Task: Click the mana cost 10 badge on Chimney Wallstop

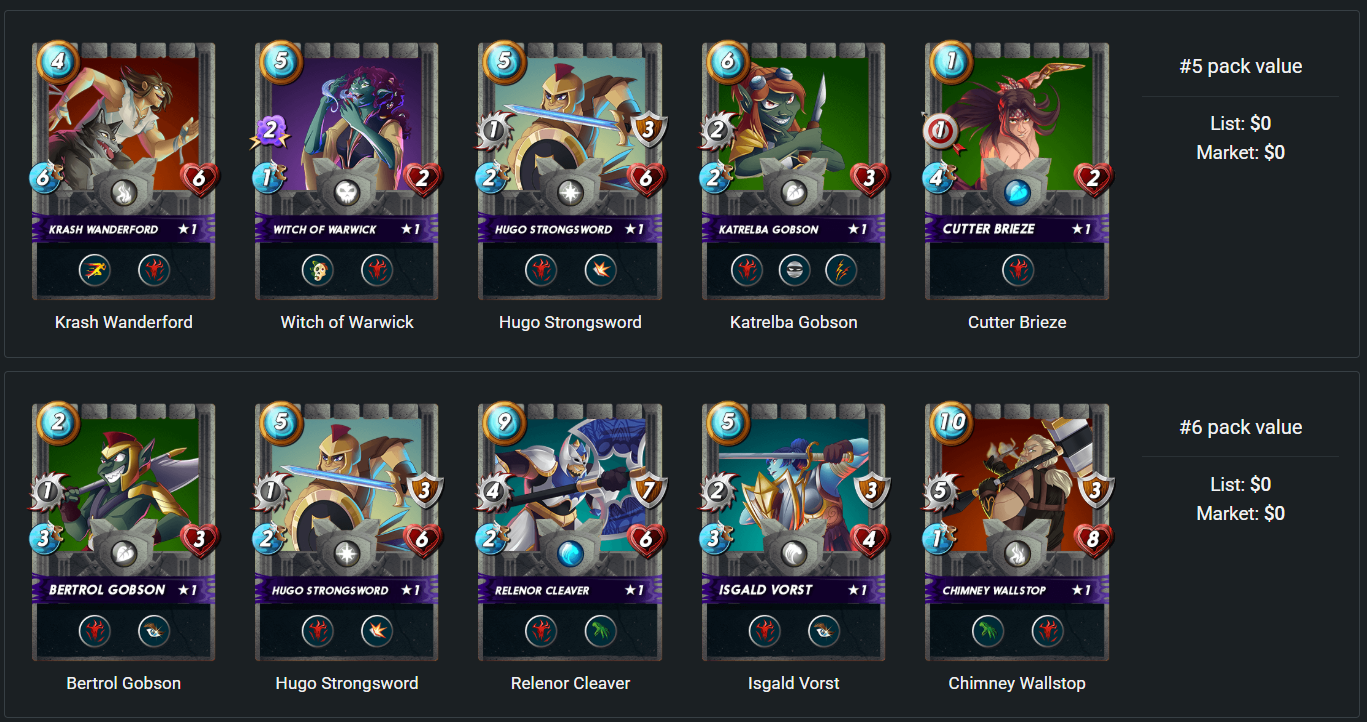Action: tap(951, 423)
